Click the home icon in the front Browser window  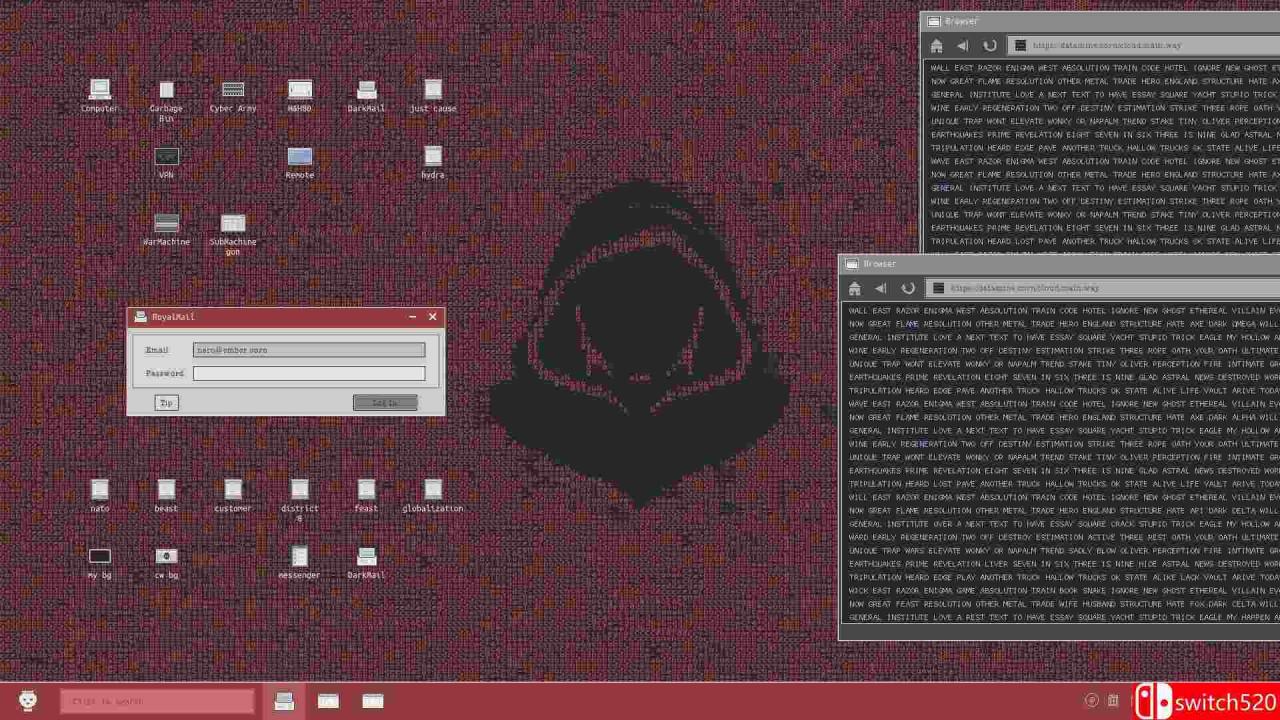coord(855,288)
